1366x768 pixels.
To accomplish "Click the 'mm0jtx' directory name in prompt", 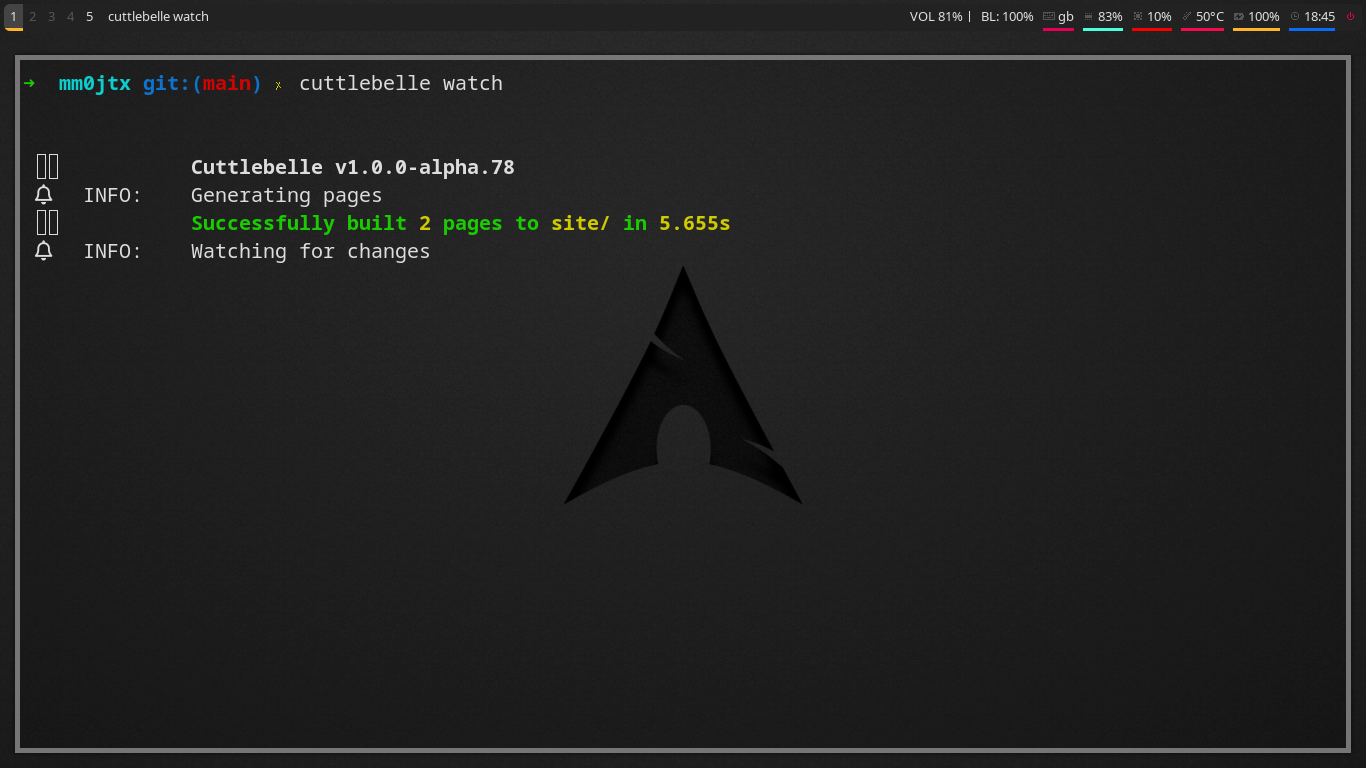I will coord(95,84).
